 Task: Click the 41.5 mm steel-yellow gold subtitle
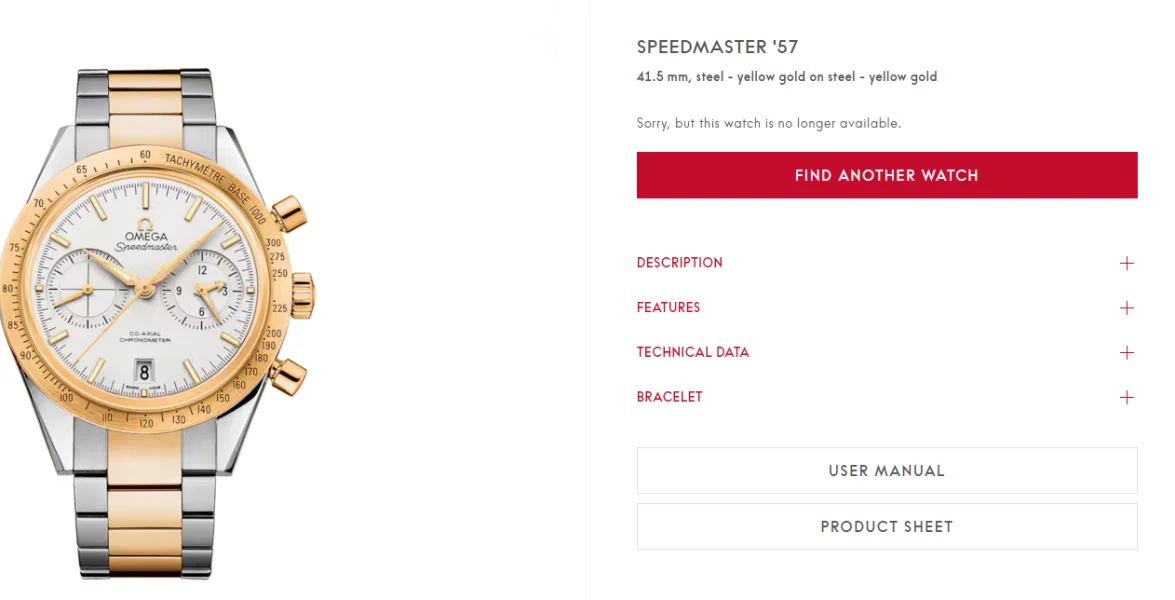[x=787, y=77]
